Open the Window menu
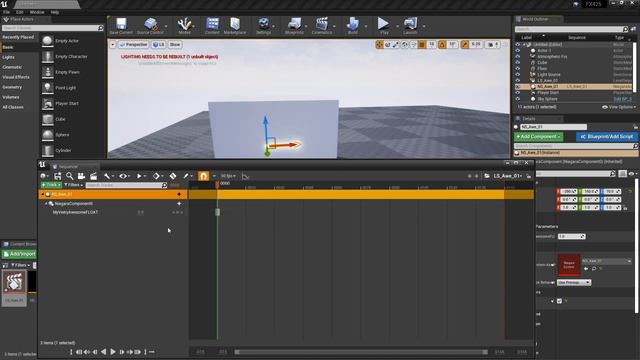The width and height of the screenshot is (640, 360). click(37, 12)
